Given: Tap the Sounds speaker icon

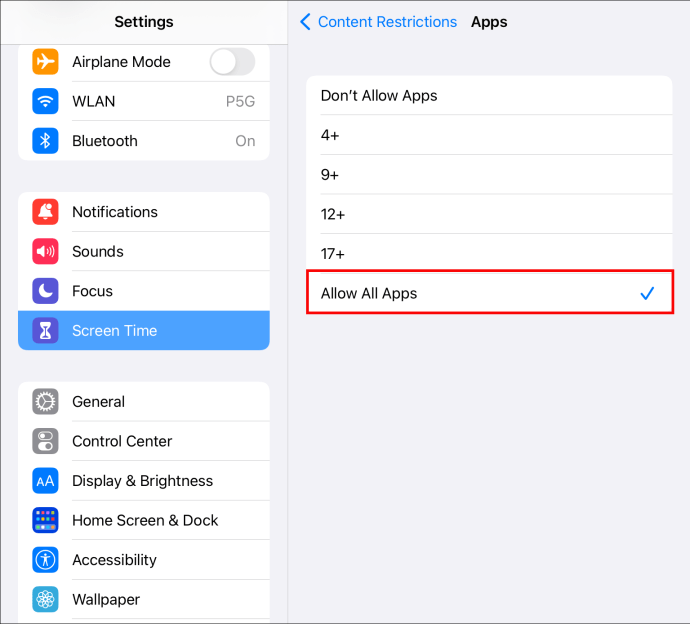Looking at the screenshot, I should pyautogui.click(x=45, y=252).
